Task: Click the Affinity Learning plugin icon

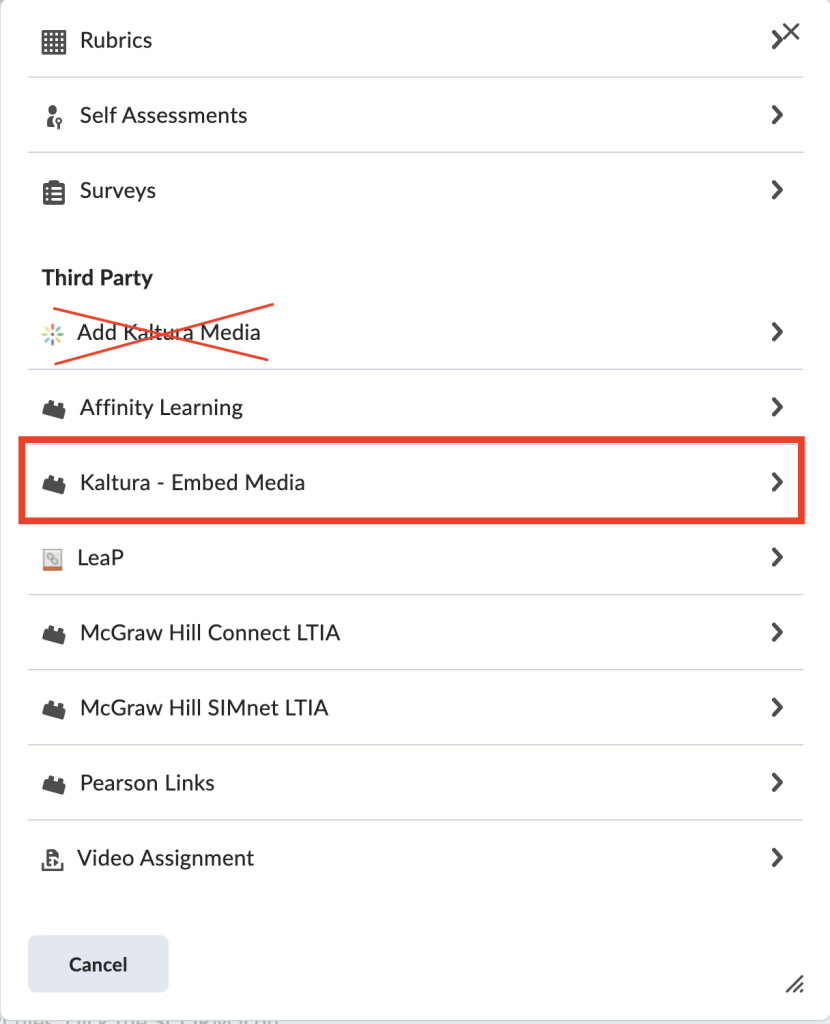Action: [54, 409]
